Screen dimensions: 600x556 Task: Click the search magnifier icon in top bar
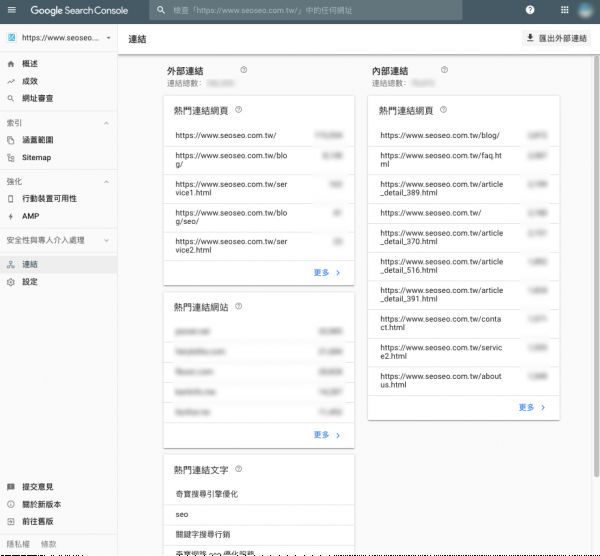(x=161, y=10)
